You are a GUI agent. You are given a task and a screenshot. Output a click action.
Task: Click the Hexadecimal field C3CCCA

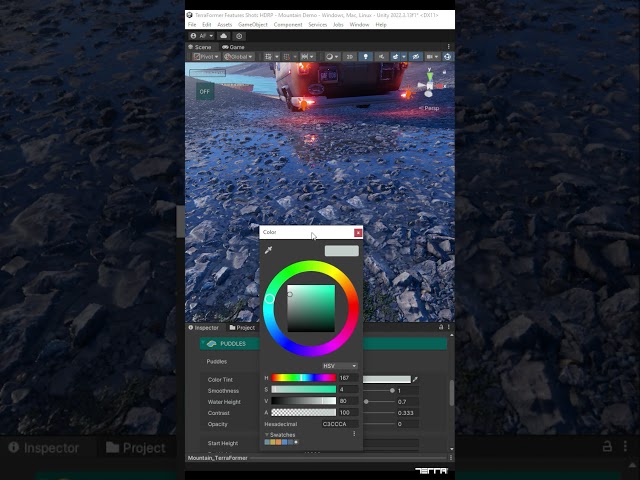340,424
